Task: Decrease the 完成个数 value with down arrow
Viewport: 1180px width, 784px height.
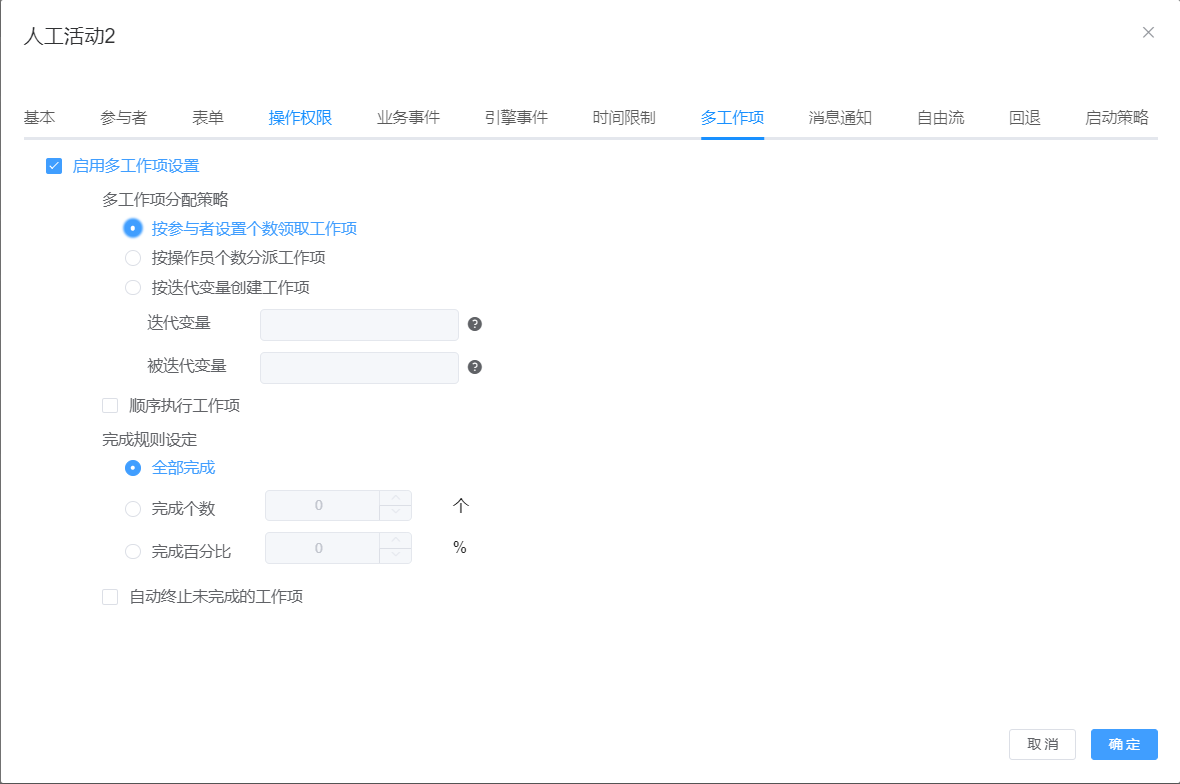Action: click(x=396, y=513)
